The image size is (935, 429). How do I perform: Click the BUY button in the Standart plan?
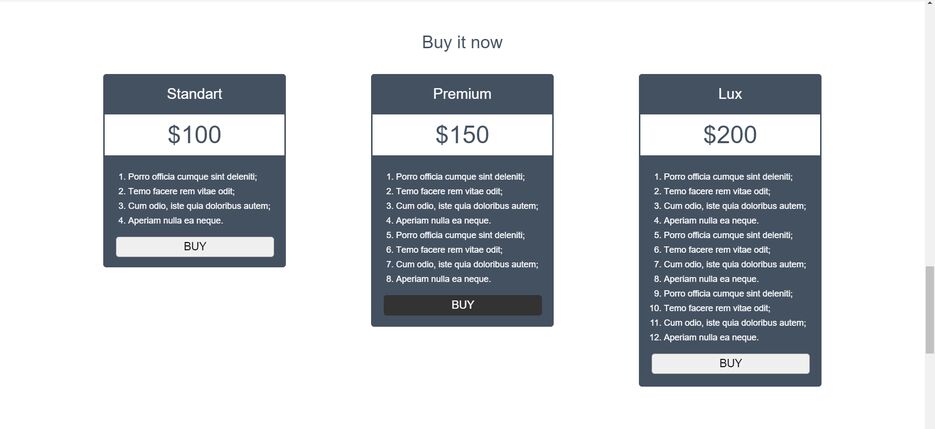(x=195, y=246)
